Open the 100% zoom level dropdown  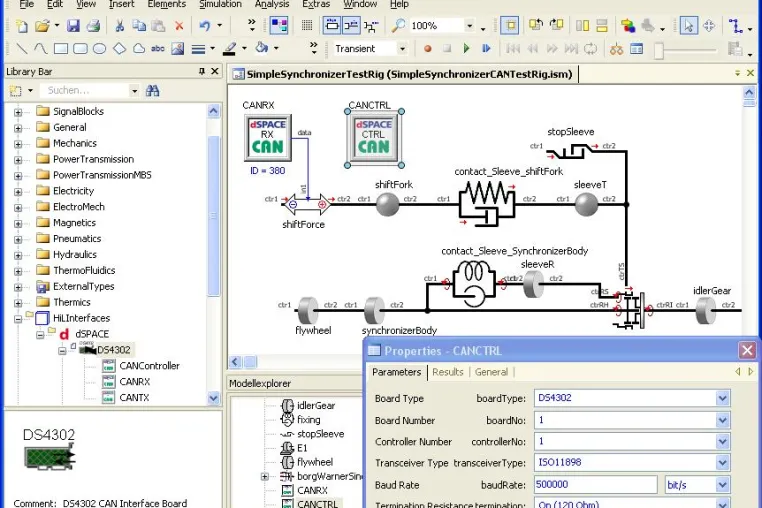tap(469, 26)
